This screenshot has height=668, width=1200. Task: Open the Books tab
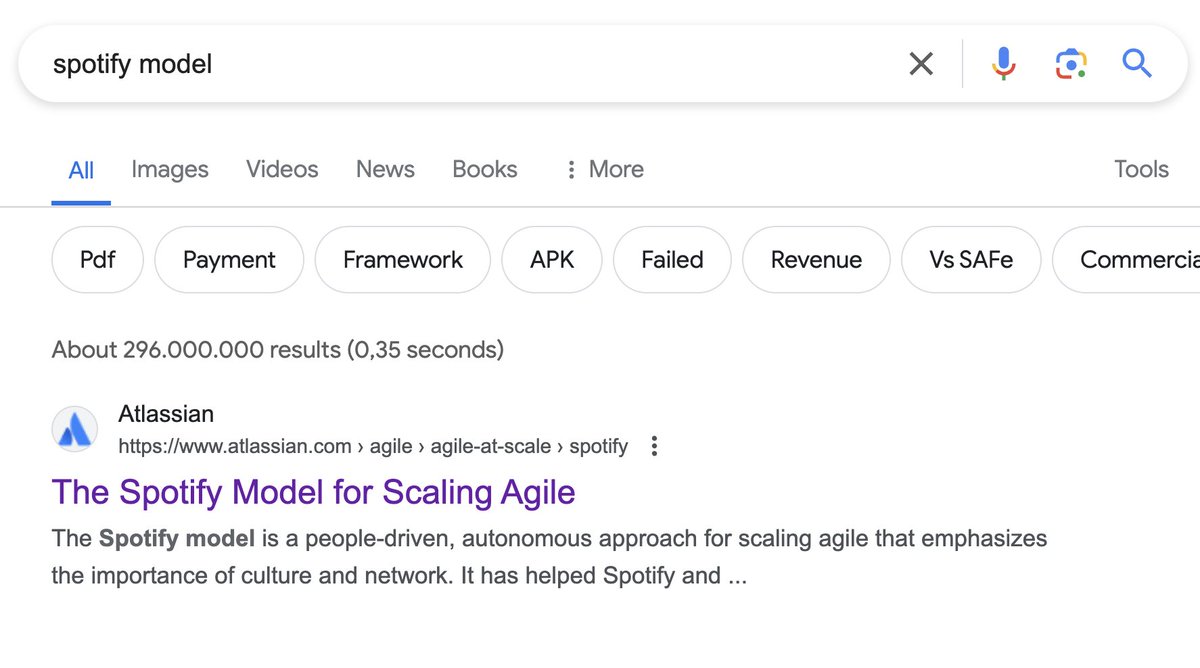pyautogui.click(x=485, y=169)
